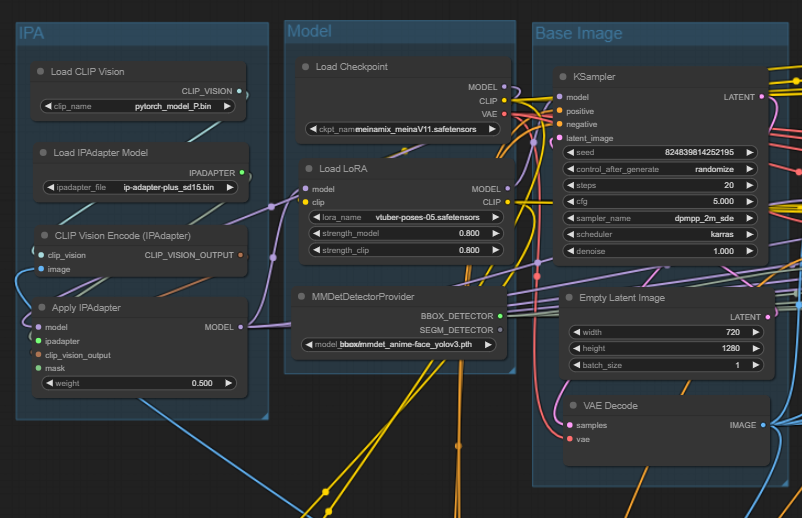
Task: Click the denoise 1.000 value field
Action: pyautogui.click(x=660, y=251)
